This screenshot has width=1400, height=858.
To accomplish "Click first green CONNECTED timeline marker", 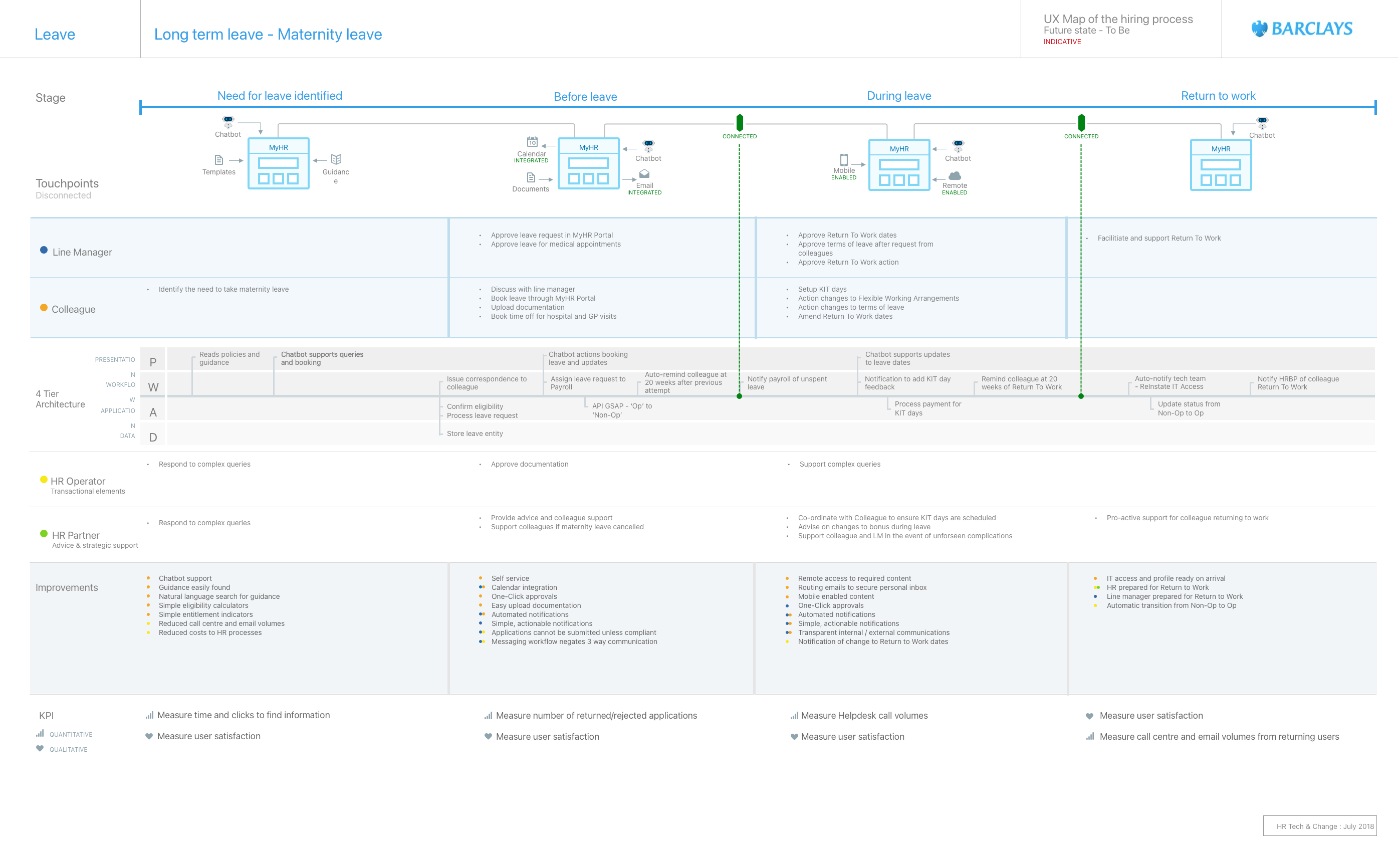I will click(x=740, y=122).
